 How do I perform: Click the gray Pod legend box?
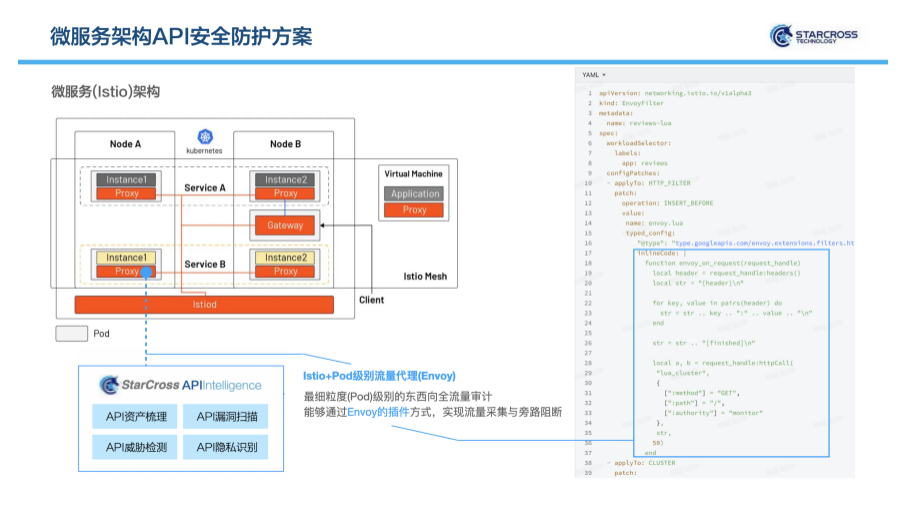coord(71,333)
